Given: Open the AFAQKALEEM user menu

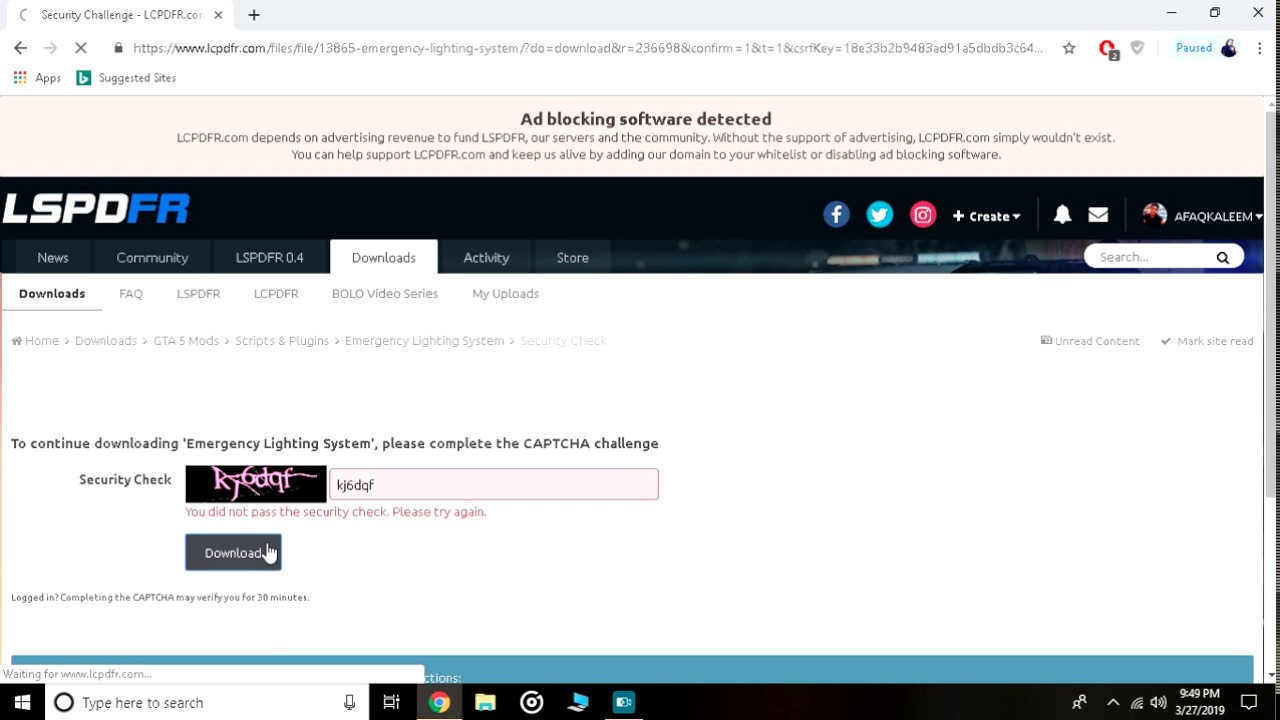Looking at the screenshot, I should [1202, 216].
